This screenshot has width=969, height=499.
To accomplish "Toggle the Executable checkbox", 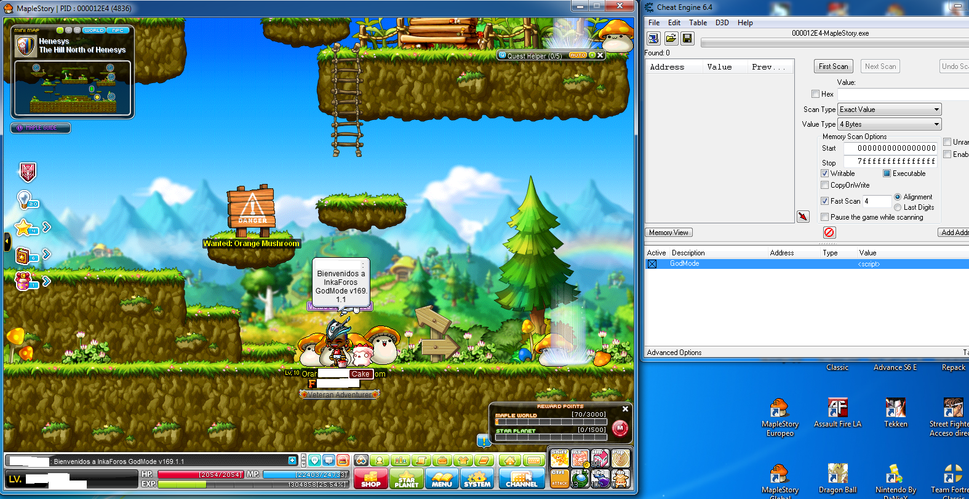I will 886,173.
